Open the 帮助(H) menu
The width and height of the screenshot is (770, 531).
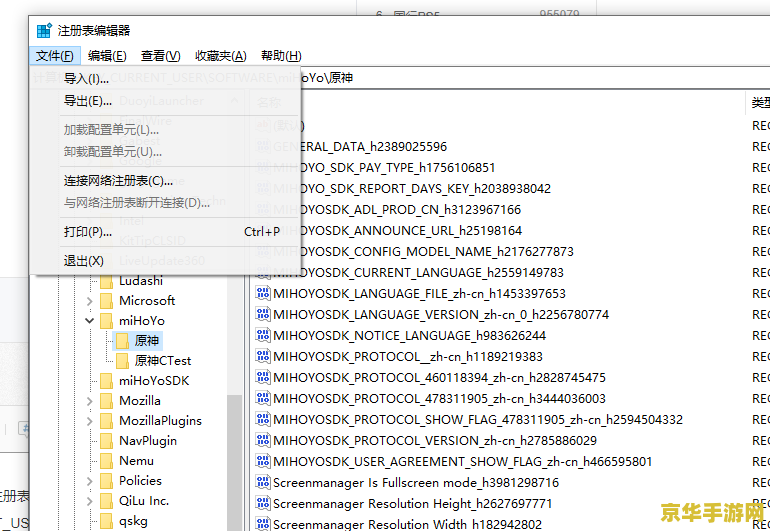[281, 56]
